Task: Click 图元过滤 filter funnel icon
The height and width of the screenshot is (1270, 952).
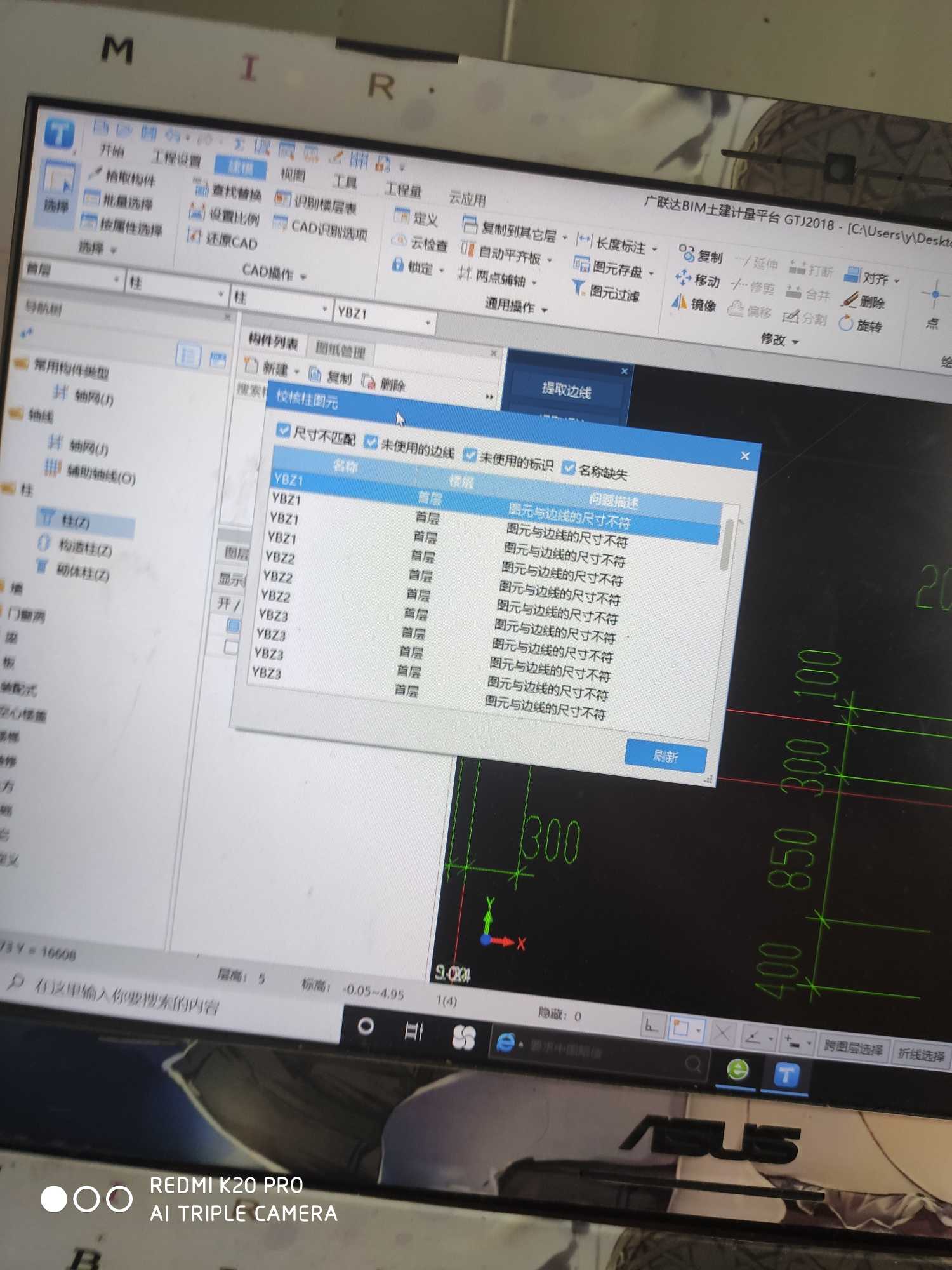Action: (579, 288)
